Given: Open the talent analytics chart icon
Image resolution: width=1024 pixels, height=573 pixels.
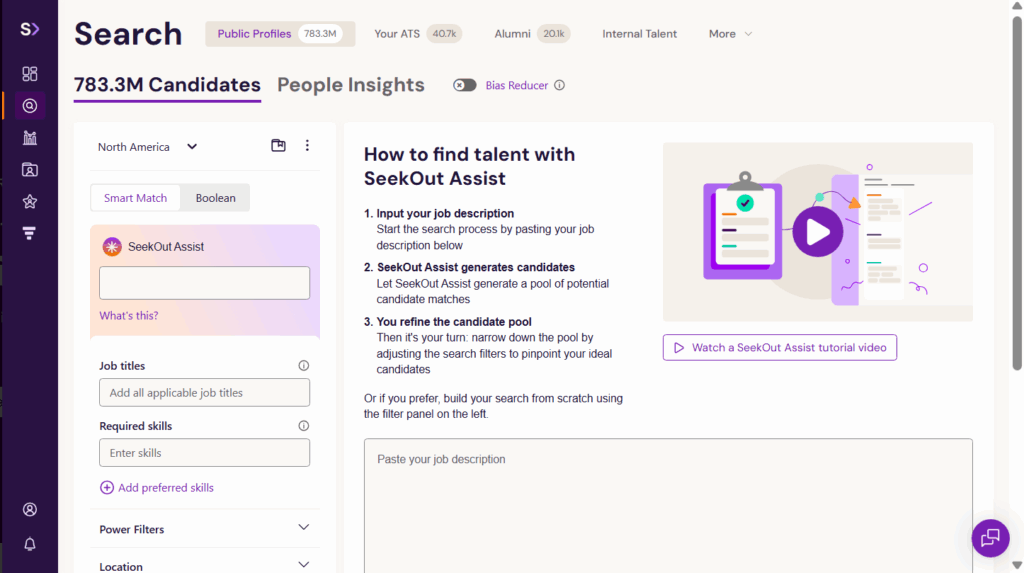Looking at the screenshot, I should point(30,138).
